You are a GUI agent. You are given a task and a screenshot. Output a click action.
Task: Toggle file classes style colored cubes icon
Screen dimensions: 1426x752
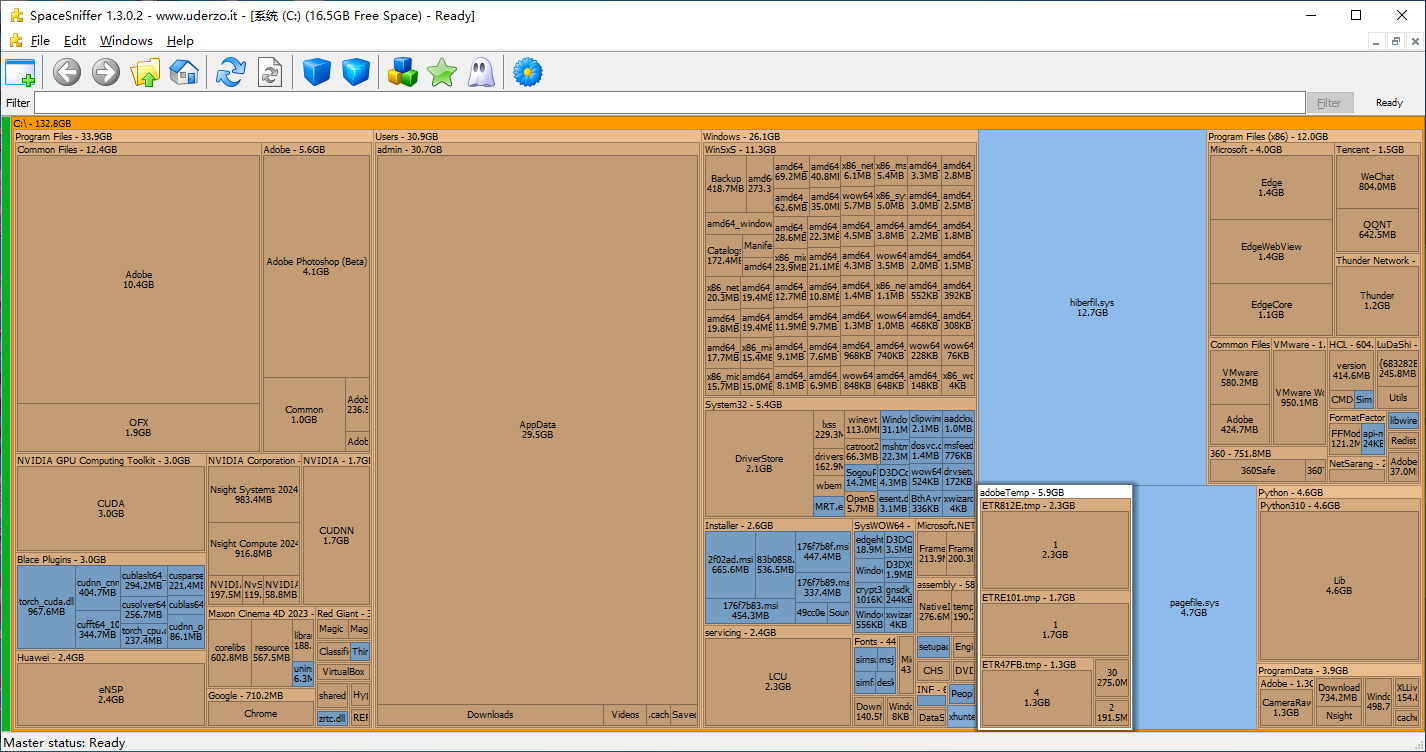pyautogui.click(x=403, y=72)
